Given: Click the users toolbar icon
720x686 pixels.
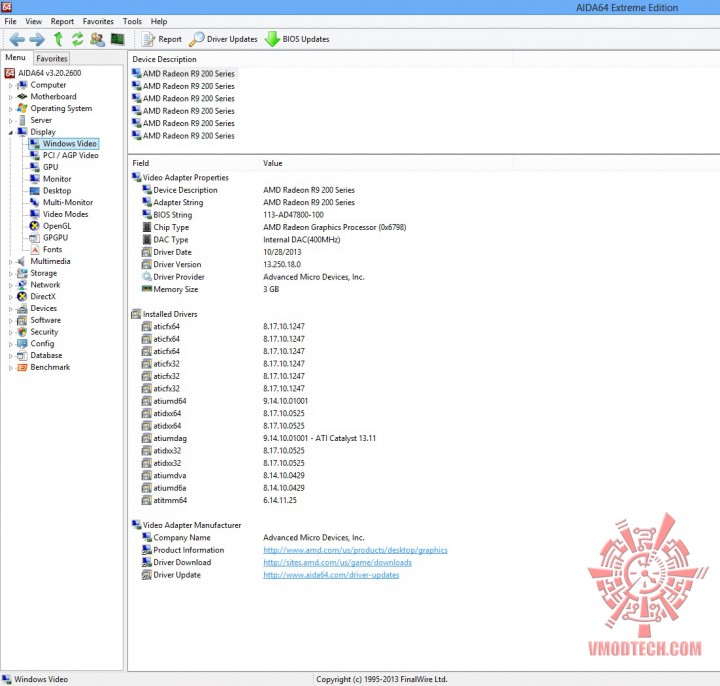Looking at the screenshot, I should (x=97, y=39).
